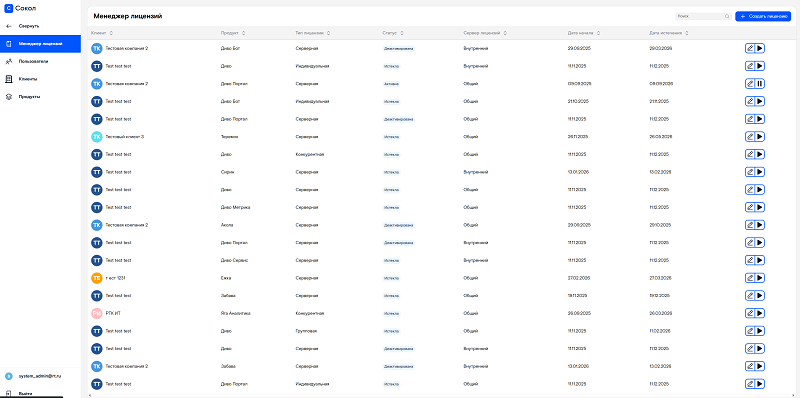This screenshot has height=398, width=800.
Task: Sort table by Клиент column
Action: 111,33
